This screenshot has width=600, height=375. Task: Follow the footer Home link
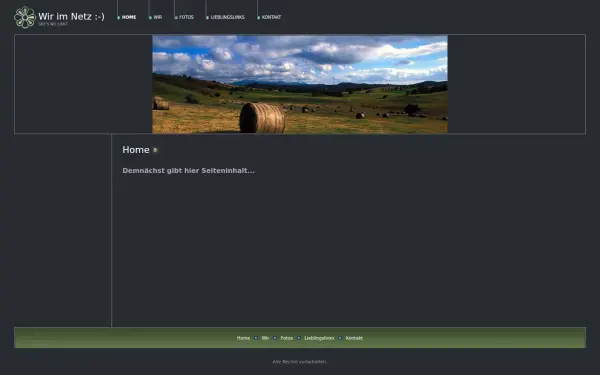coord(243,338)
